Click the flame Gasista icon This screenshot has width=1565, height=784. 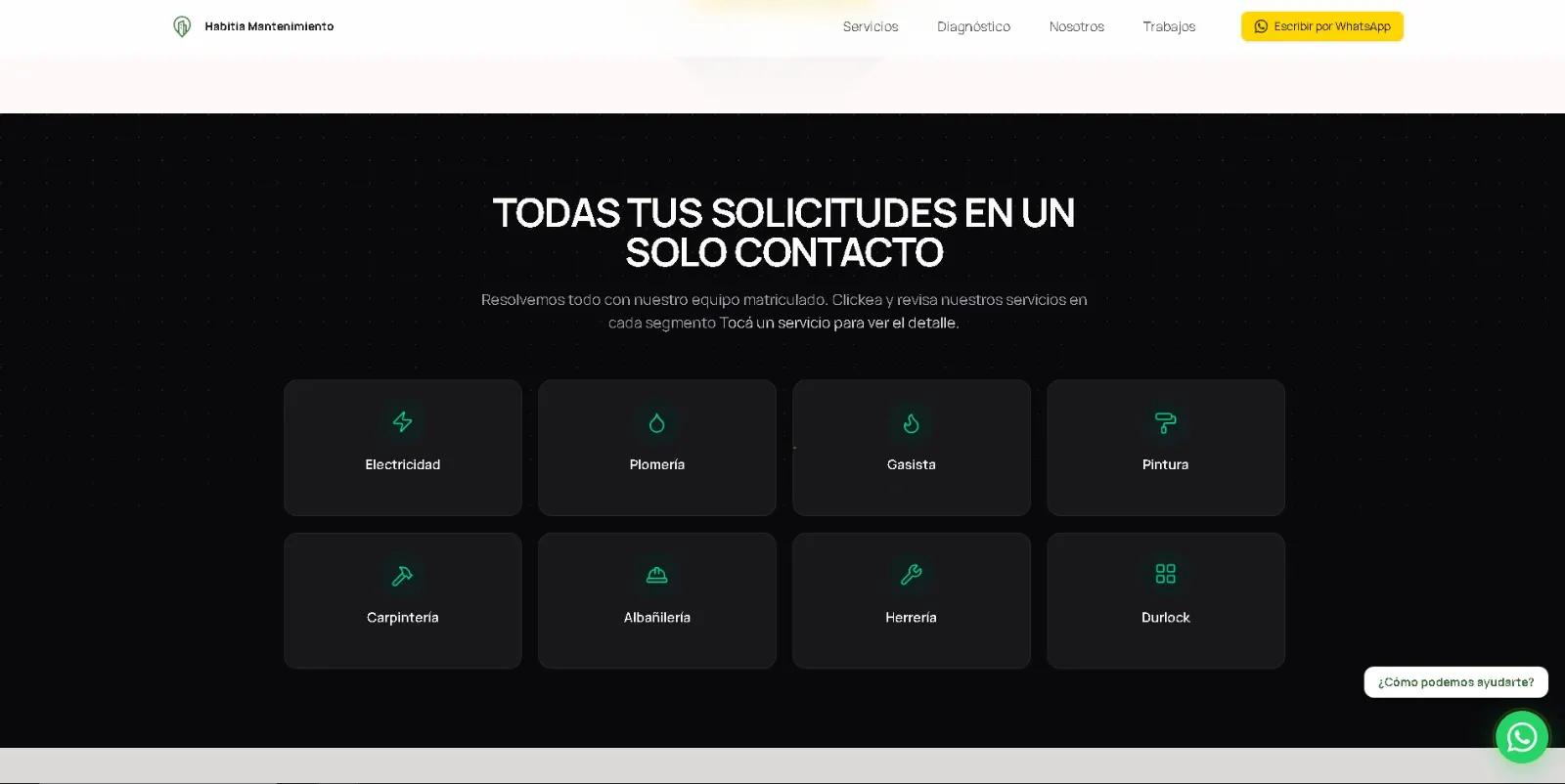(912, 422)
